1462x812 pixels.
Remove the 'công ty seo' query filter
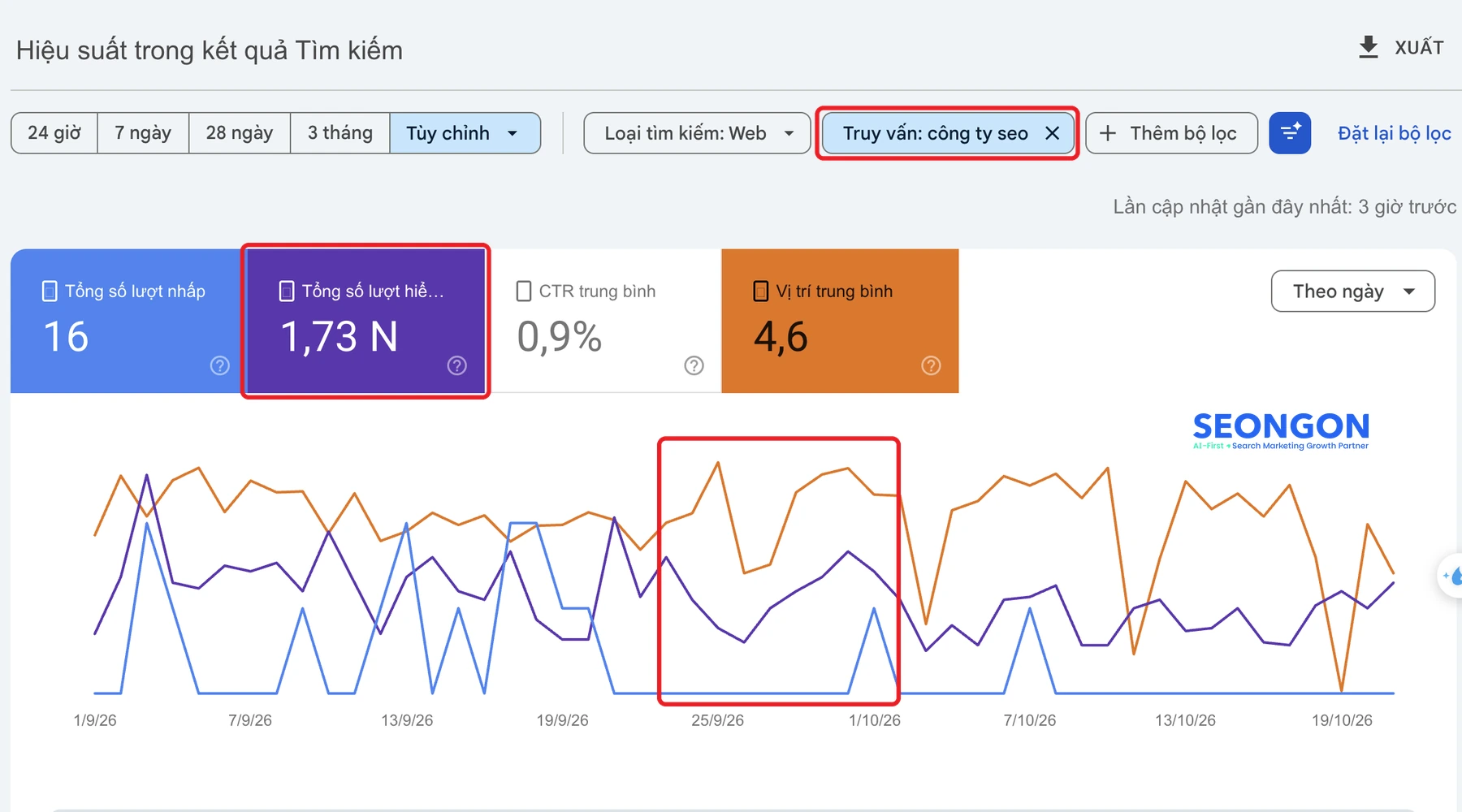point(1052,133)
